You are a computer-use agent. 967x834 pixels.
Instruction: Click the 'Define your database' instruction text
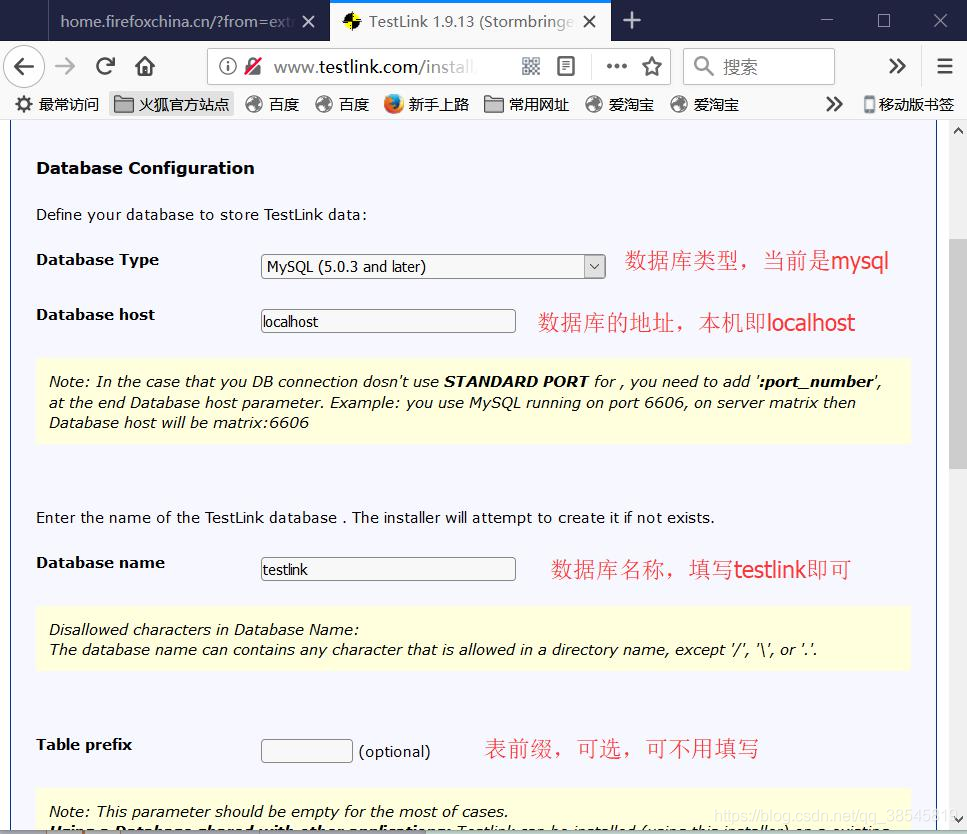[202, 215]
